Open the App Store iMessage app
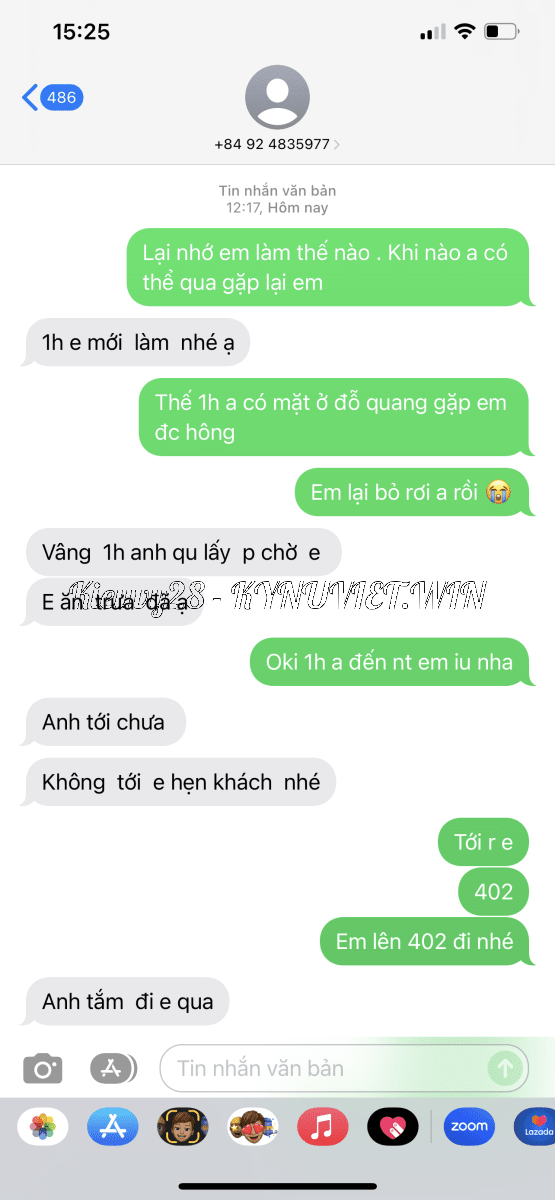 (x=112, y=1127)
